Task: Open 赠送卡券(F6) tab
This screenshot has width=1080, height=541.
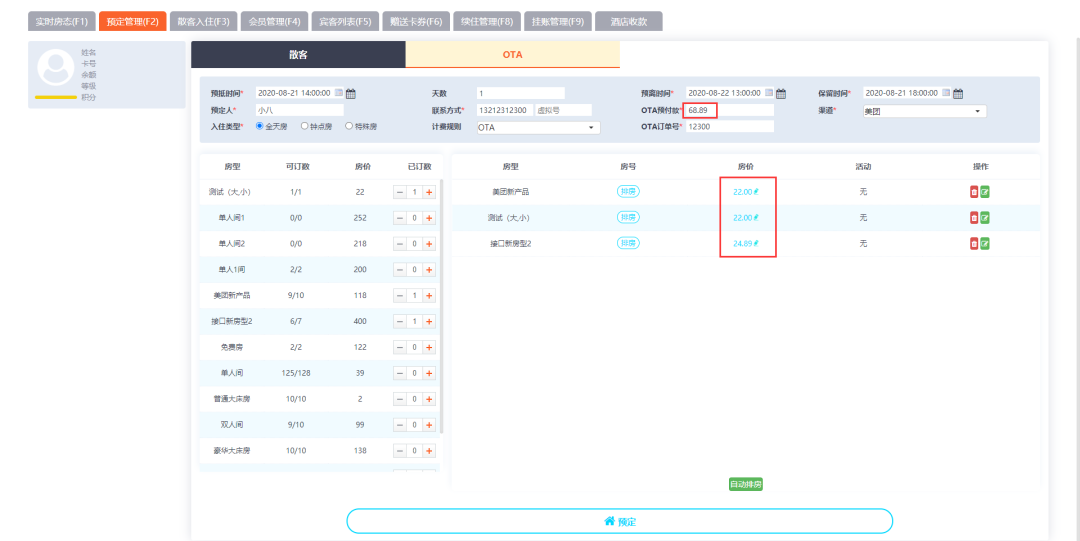Action: coord(417,21)
